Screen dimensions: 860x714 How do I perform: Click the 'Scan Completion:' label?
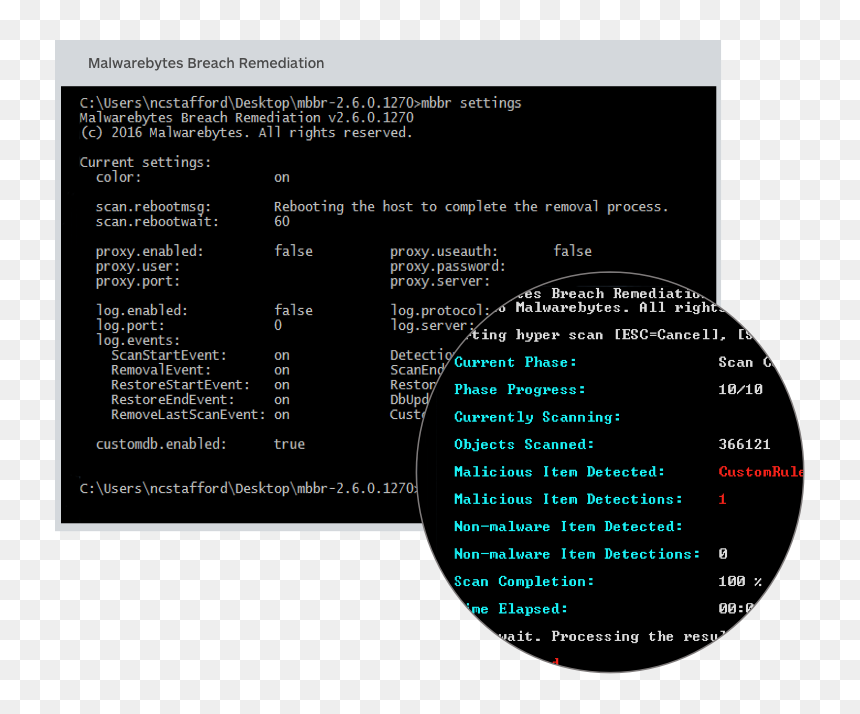tap(524, 582)
